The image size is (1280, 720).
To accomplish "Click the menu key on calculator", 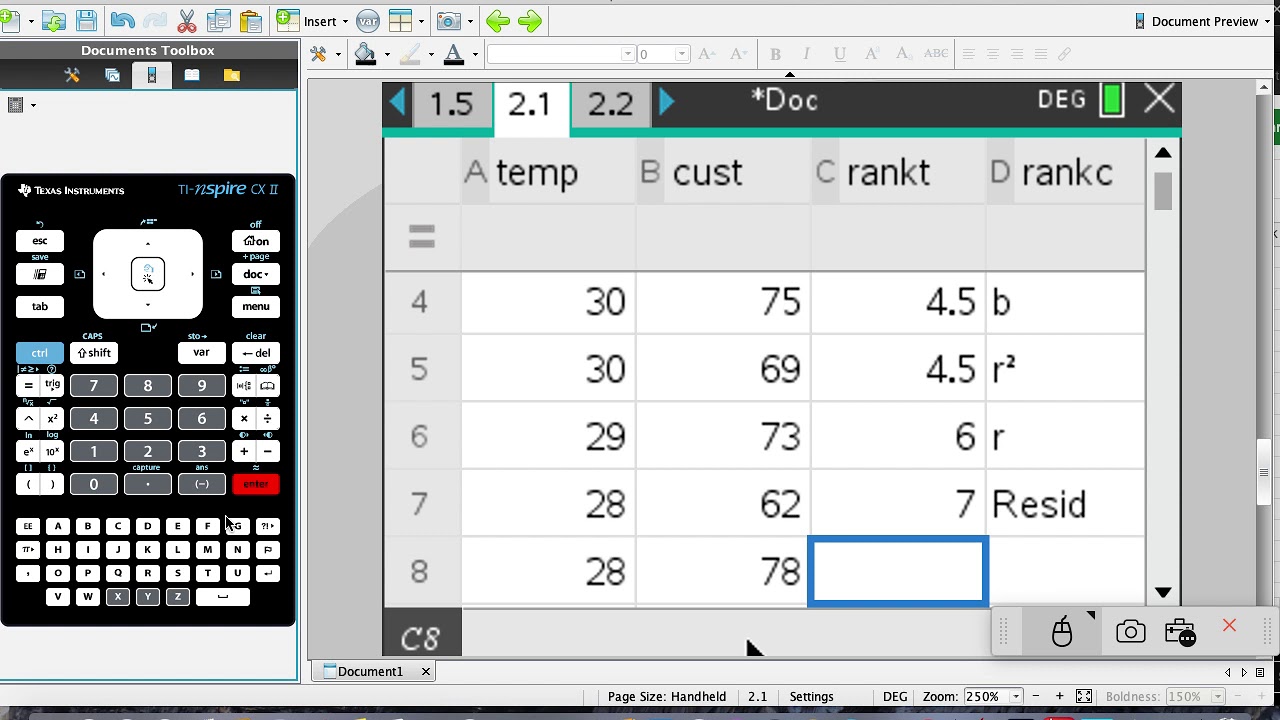I will coord(256,307).
